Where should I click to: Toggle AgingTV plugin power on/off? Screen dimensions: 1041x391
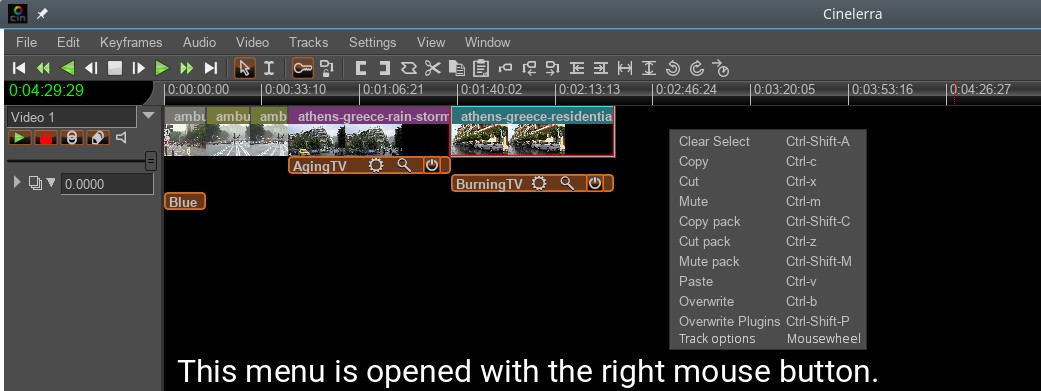432,165
